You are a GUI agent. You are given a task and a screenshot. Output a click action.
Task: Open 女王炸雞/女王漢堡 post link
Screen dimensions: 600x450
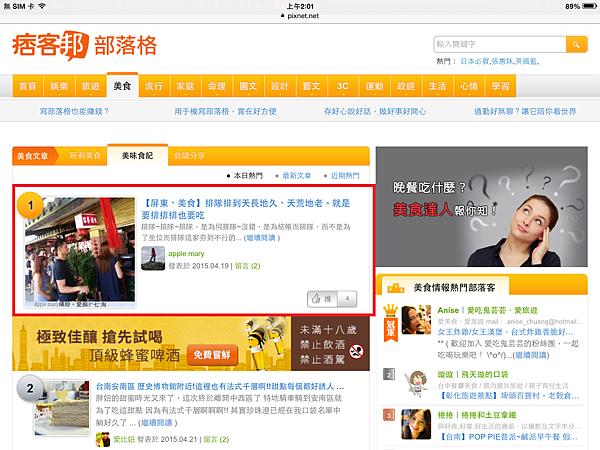[x=505, y=332]
